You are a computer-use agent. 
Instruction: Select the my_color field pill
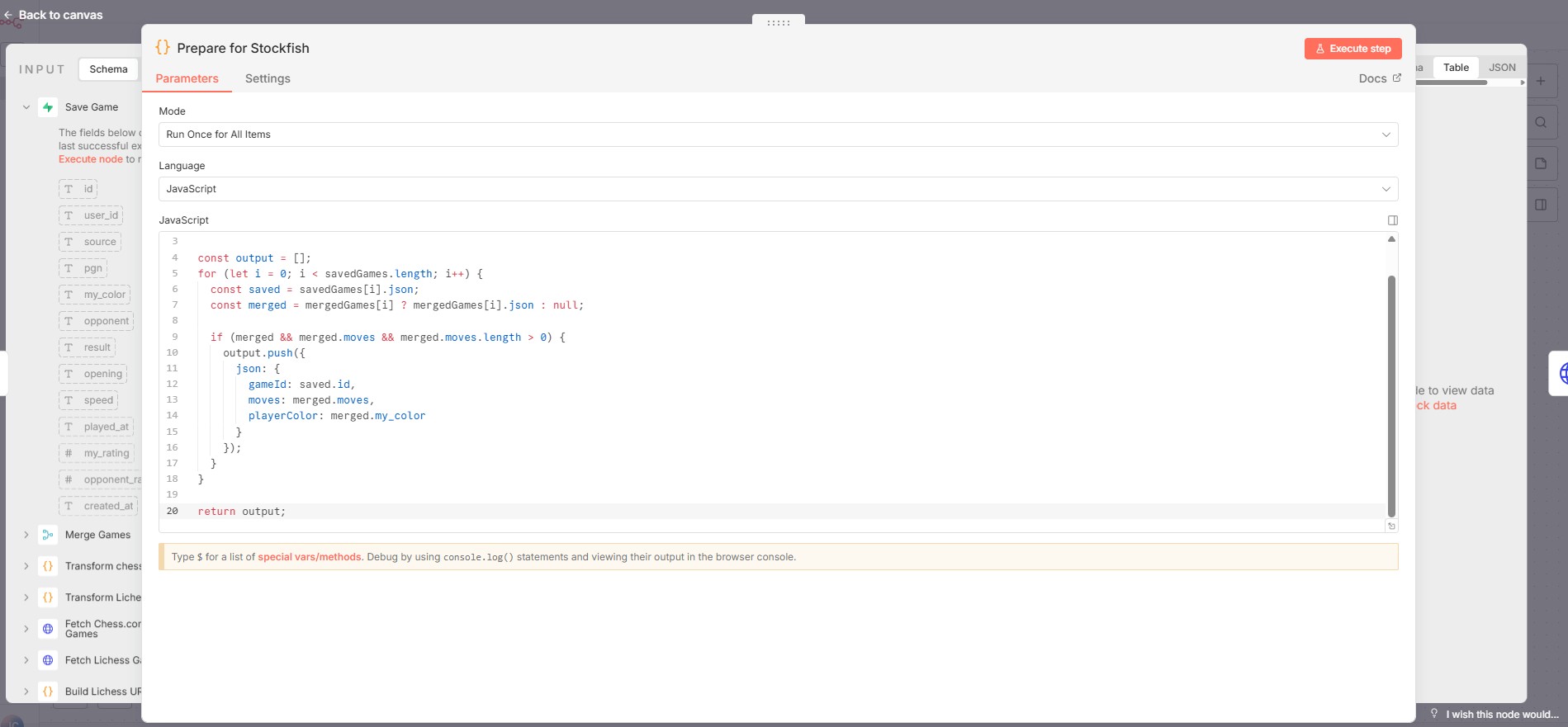pos(95,295)
